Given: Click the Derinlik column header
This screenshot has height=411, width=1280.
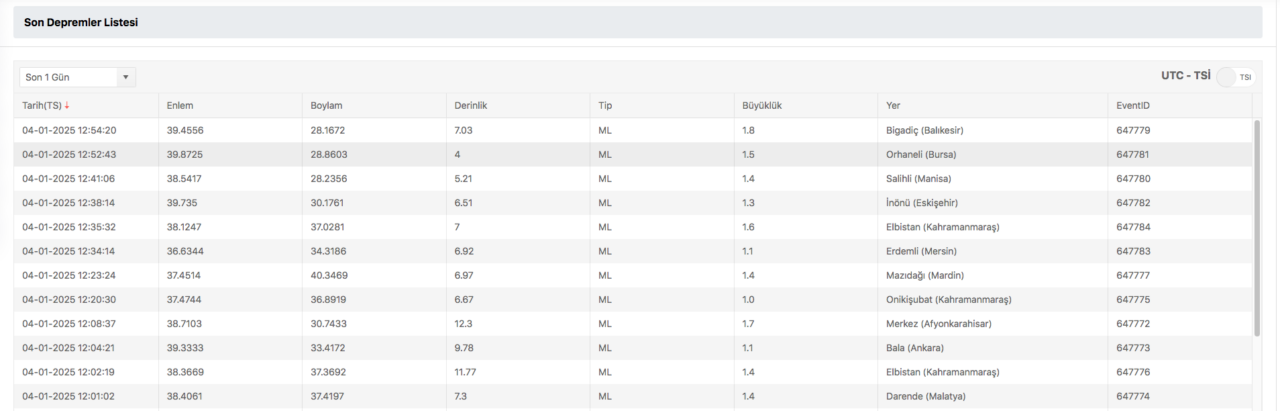Looking at the screenshot, I should click(470, 106).
